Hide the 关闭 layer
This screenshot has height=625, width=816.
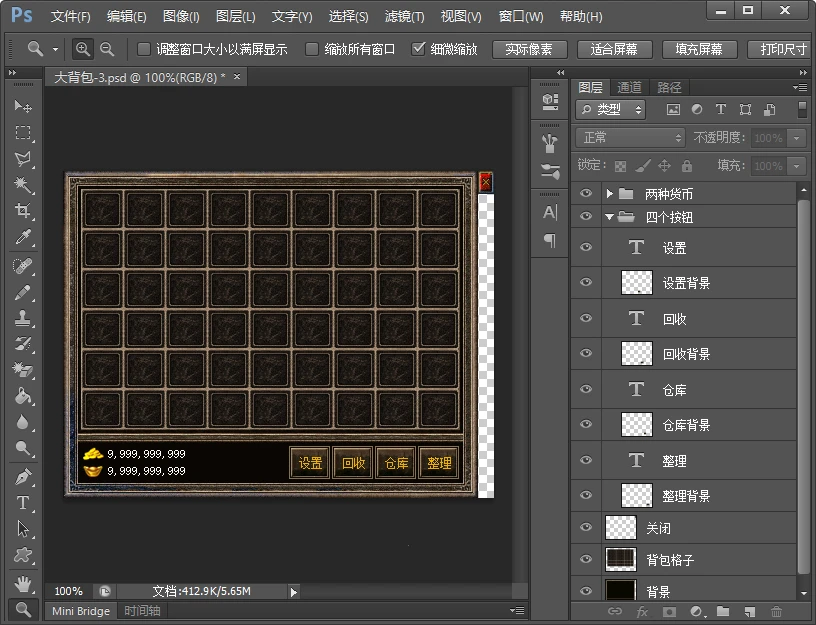[586, 527]
